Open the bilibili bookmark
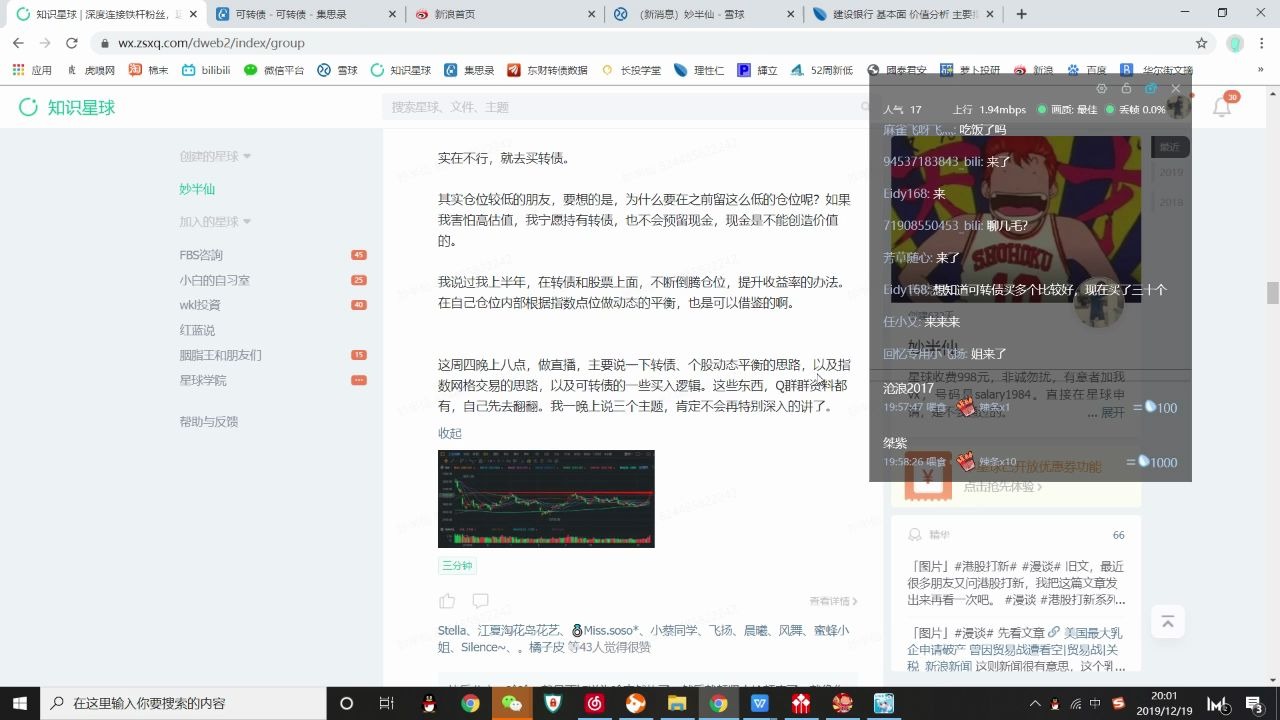This screenshot has width=1280, height=720. tap(206, 70)
